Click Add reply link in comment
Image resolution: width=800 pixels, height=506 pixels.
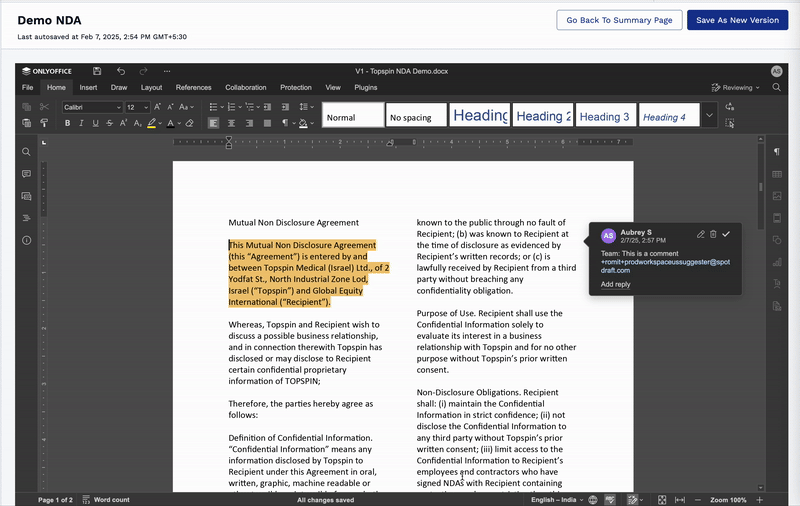point(615,284)
